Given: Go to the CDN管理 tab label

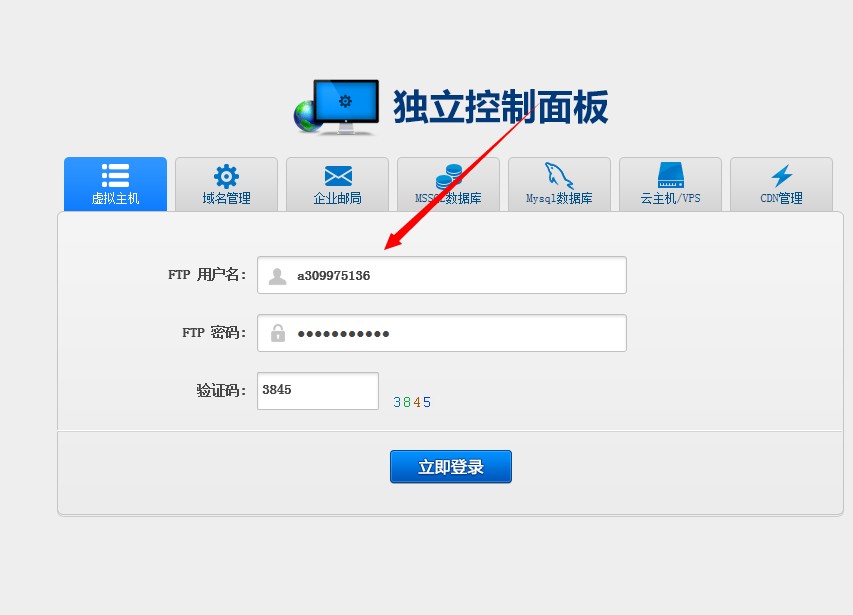Looking at the screenshot, I should coord(781,198).
